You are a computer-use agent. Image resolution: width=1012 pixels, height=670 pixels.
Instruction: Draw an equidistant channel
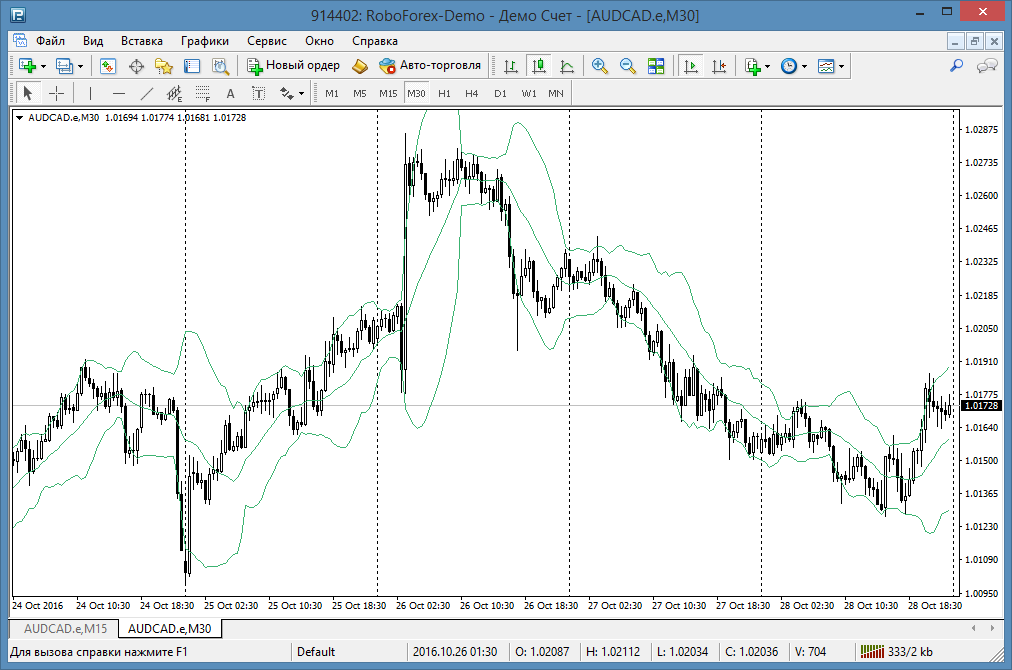174,94
